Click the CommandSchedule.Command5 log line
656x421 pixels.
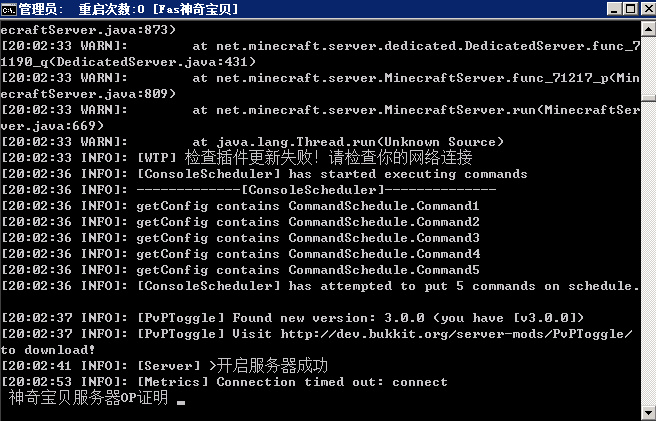tap(240, 270)
